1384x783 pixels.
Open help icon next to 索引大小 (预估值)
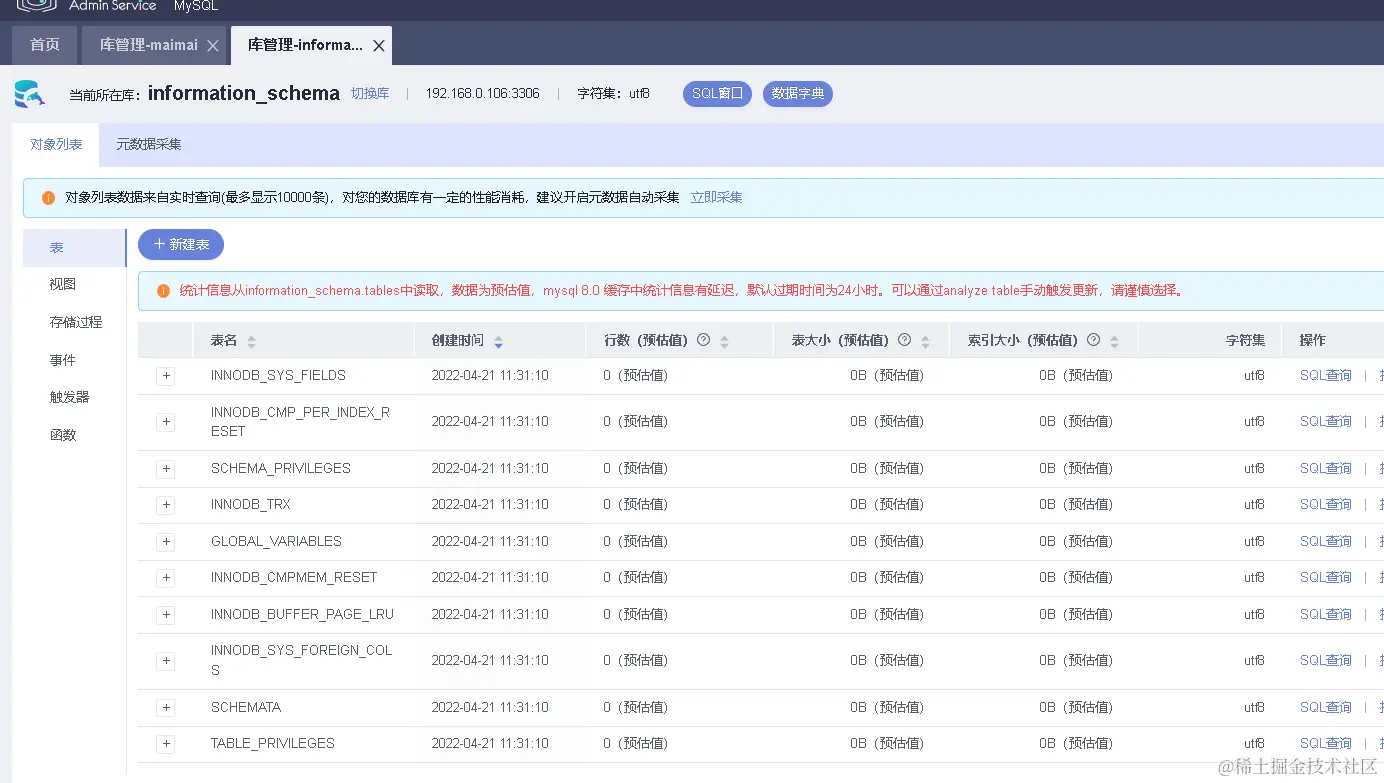tap(1093, 340)
